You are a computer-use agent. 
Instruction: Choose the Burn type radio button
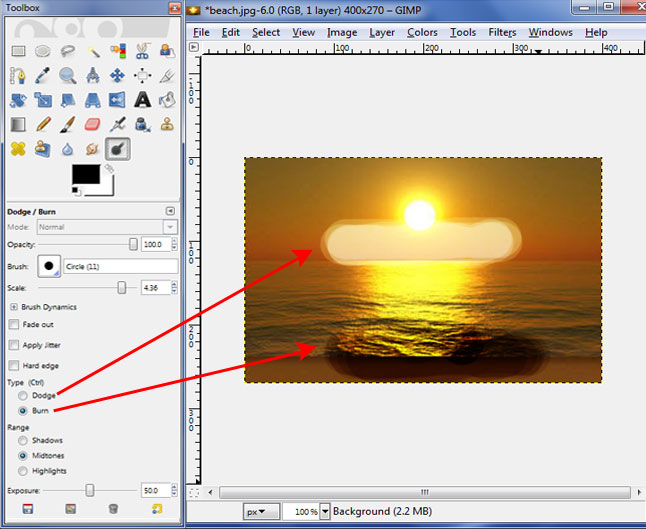tap(23, 411)
